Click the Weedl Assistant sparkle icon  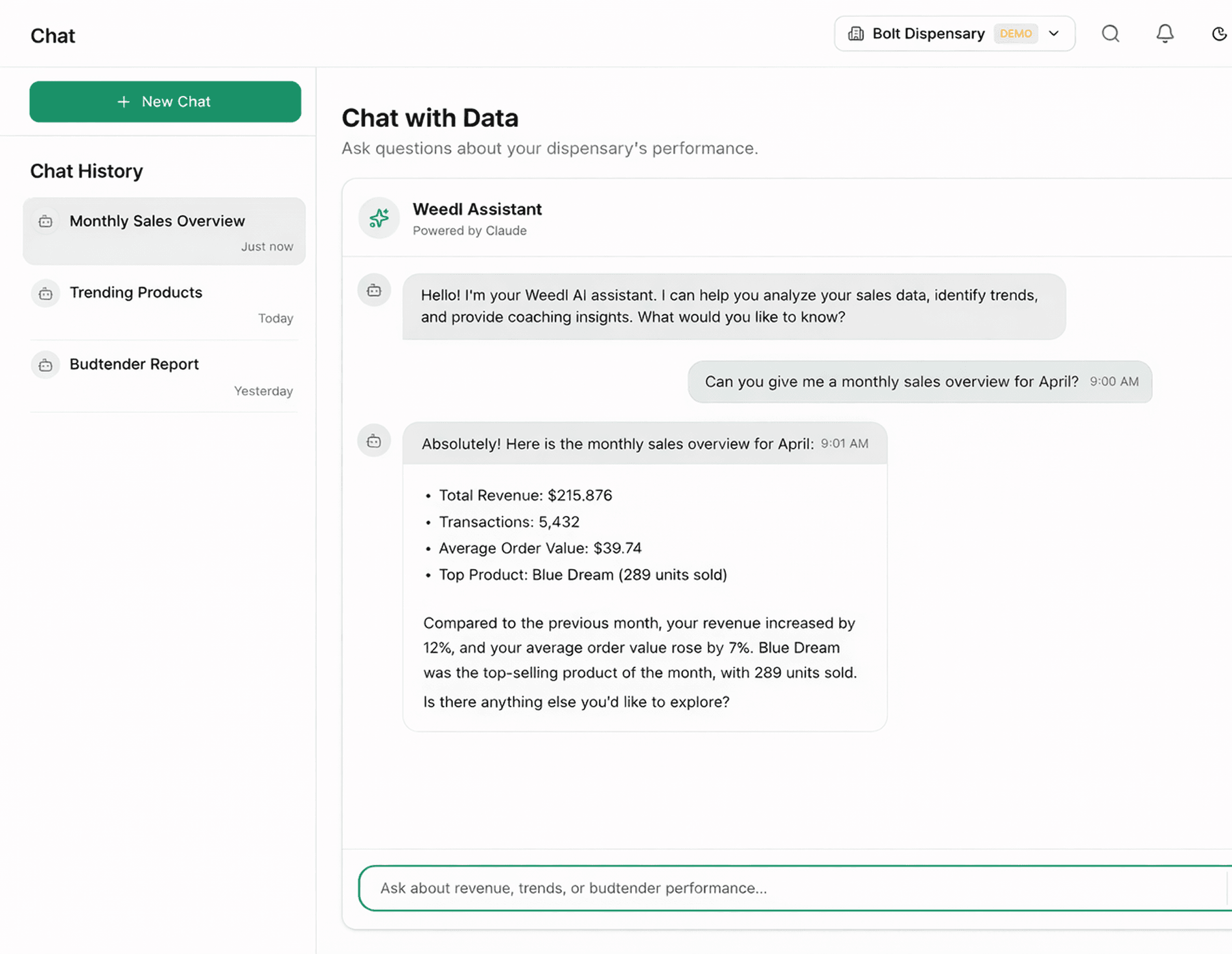click(x=378, y=218)
